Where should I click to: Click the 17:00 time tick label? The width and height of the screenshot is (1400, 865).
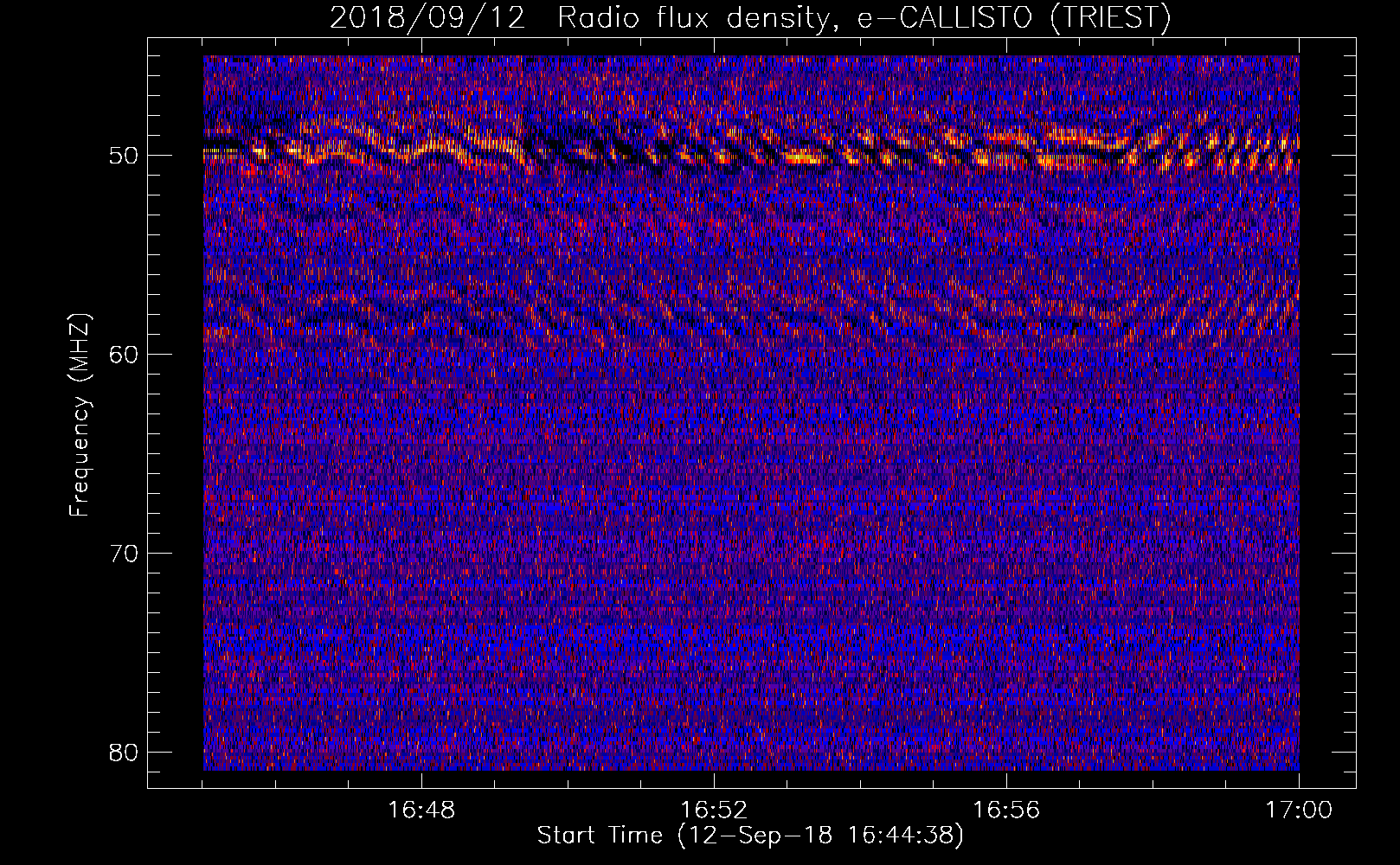(1299, 811)
